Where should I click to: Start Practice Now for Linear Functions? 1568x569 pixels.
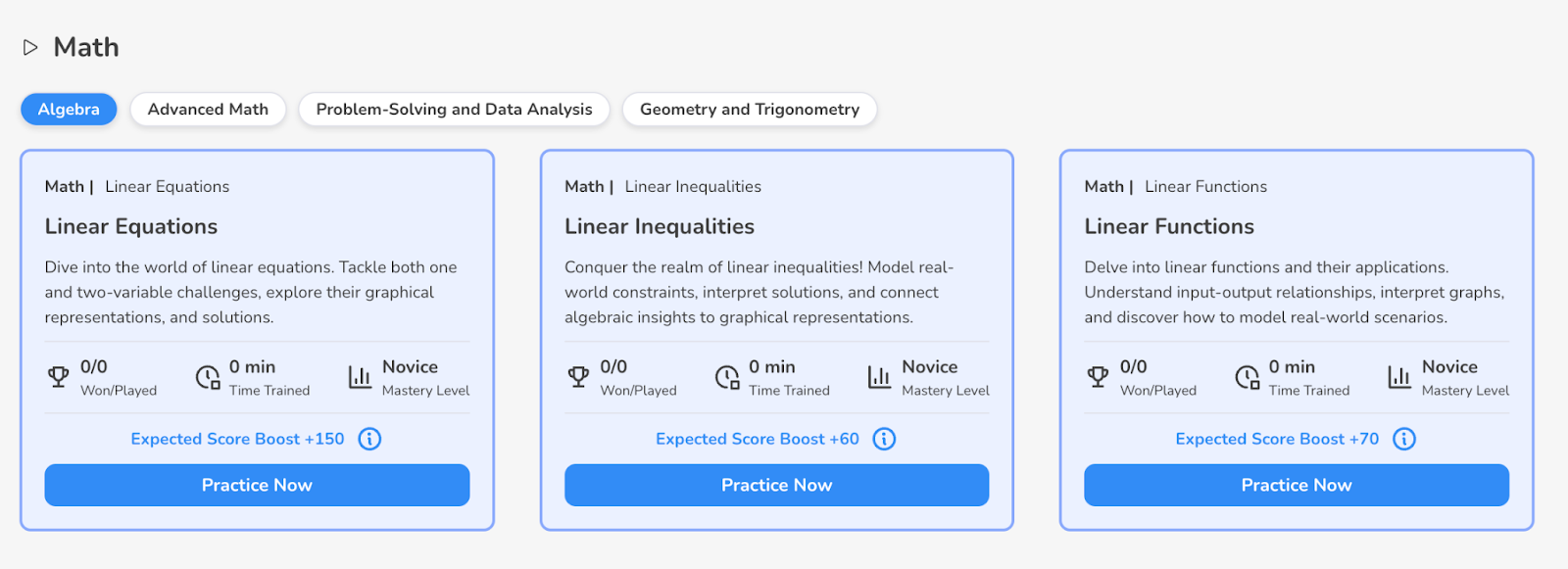(x=1297, y=485)
